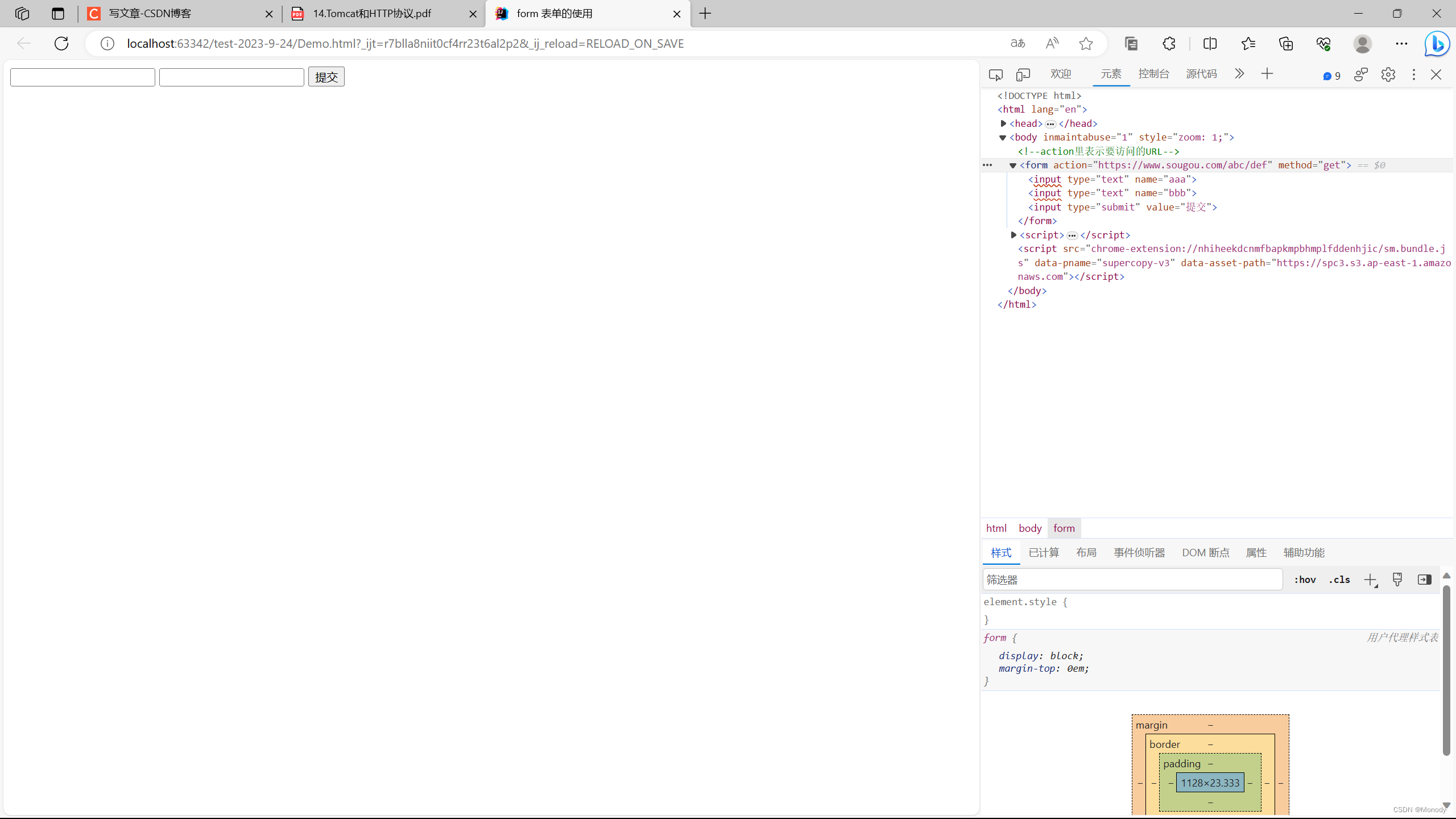The height and width of the screenshot is (819, 1456).
Task: Toggle device emulation mode icon
Action: [x=1023, y=75]
